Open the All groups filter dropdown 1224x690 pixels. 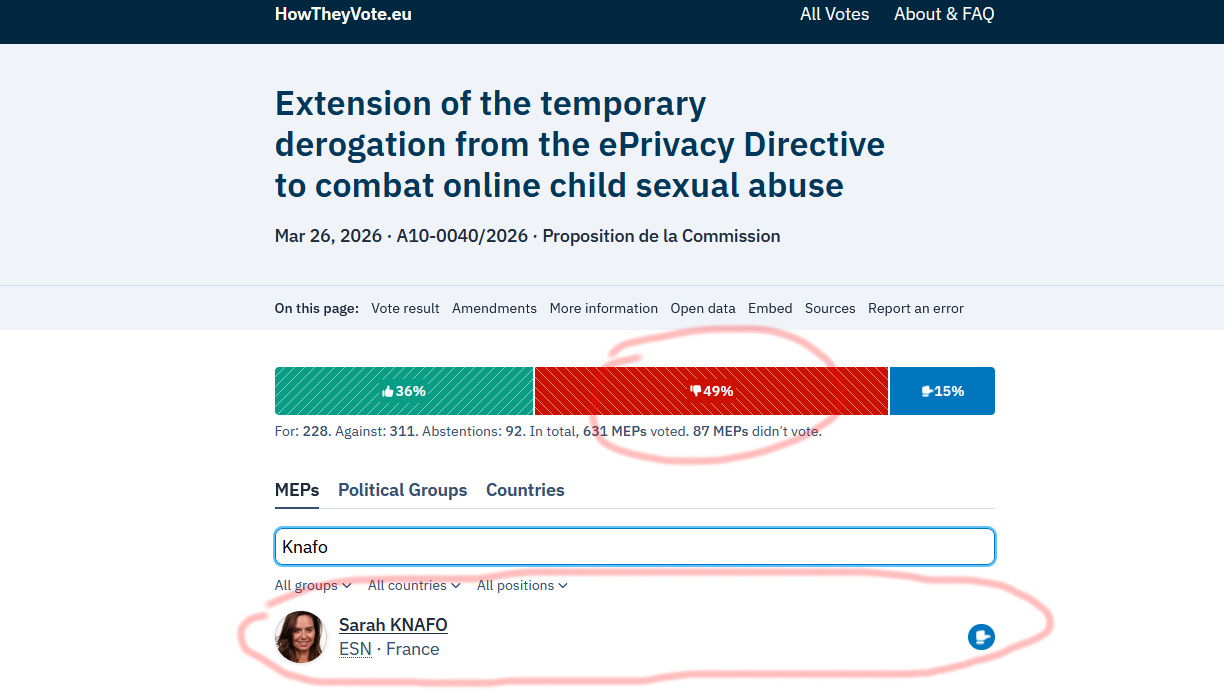tap(312, 585)
